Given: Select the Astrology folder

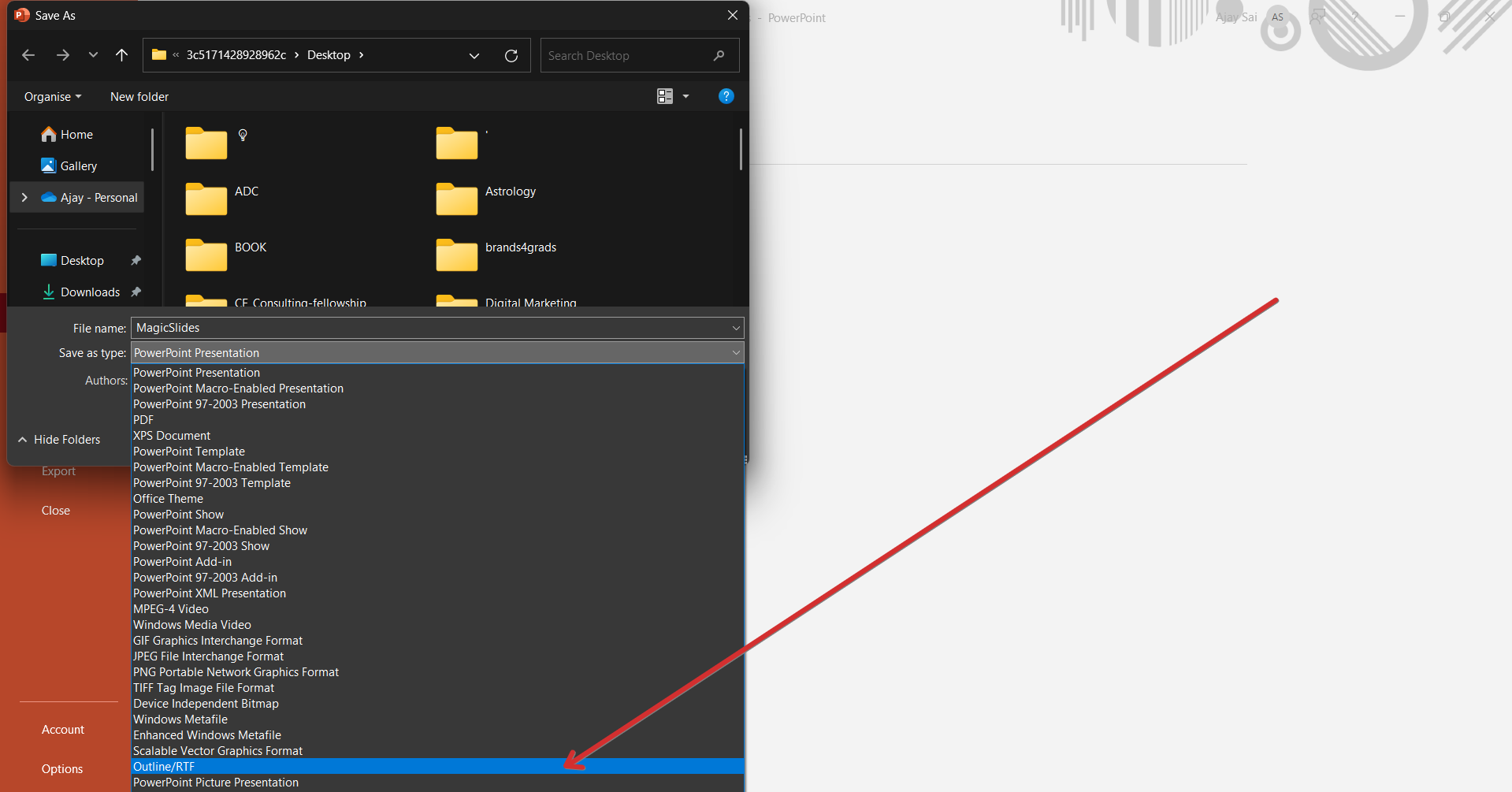Looking at the screenshot, I should click(x=486, y=198).
